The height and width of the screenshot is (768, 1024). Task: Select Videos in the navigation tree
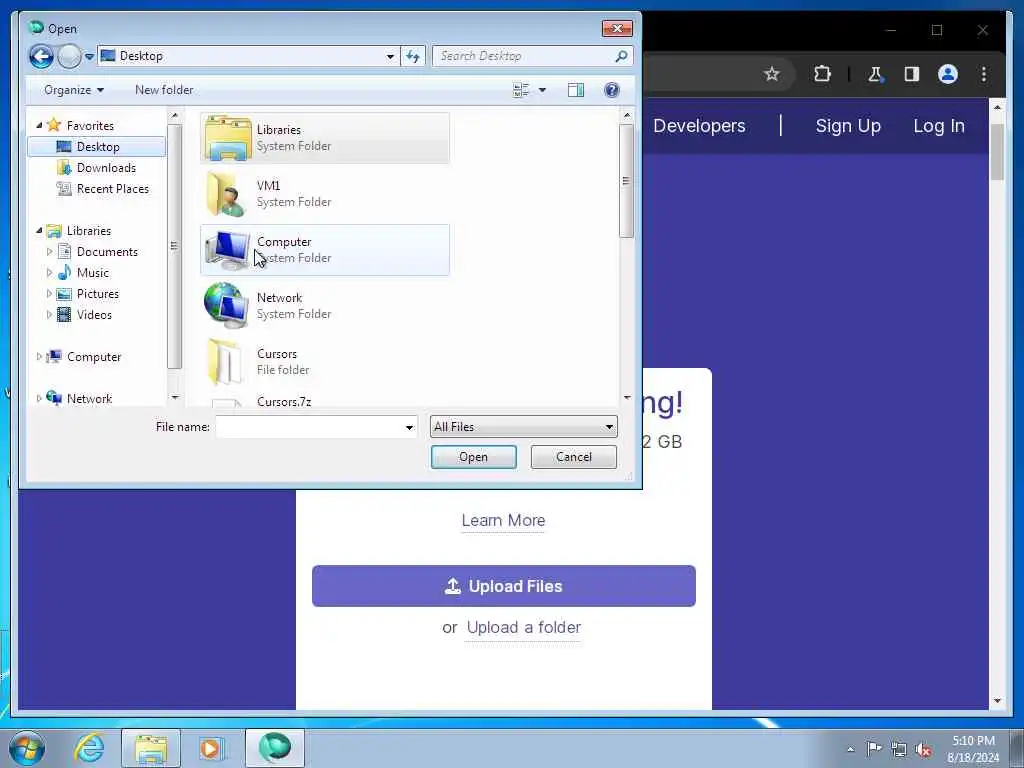coord(94,314)
